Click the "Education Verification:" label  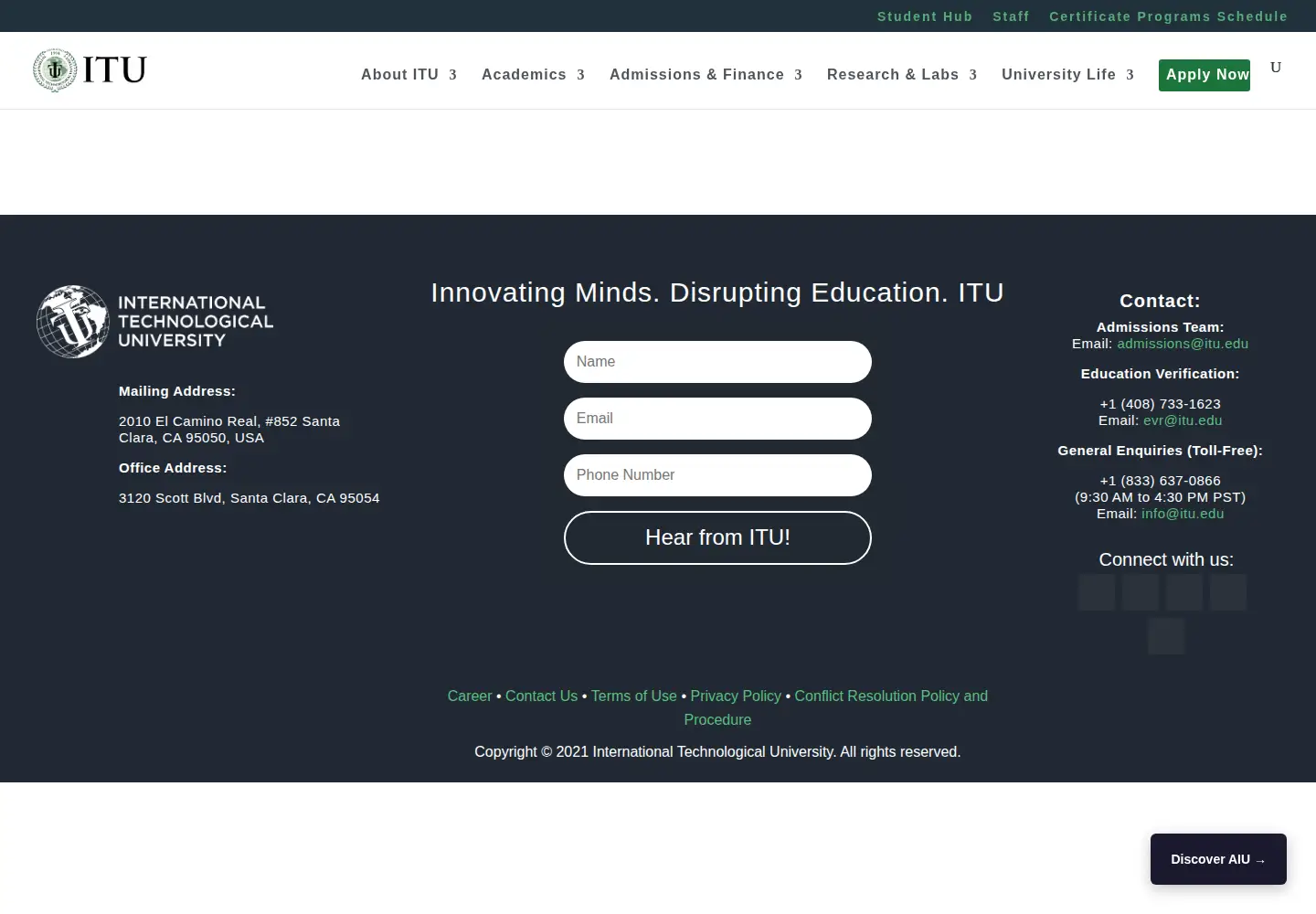(x=1160, y=374)
